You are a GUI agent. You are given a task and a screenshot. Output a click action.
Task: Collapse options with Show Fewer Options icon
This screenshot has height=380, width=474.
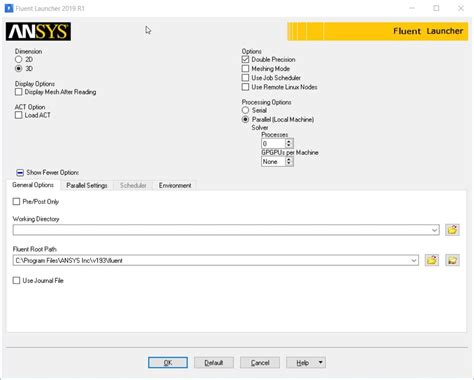coord(20,172)
